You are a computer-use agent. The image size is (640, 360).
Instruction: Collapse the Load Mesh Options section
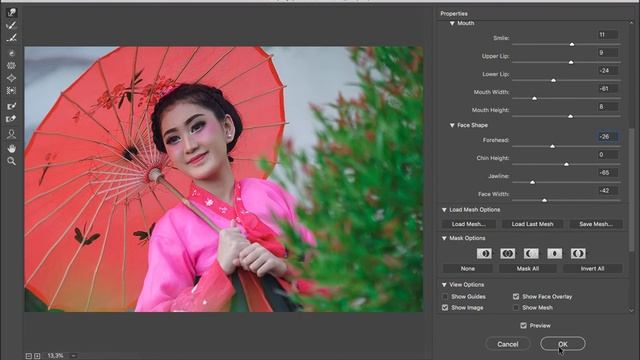click(x=444, y=210)
